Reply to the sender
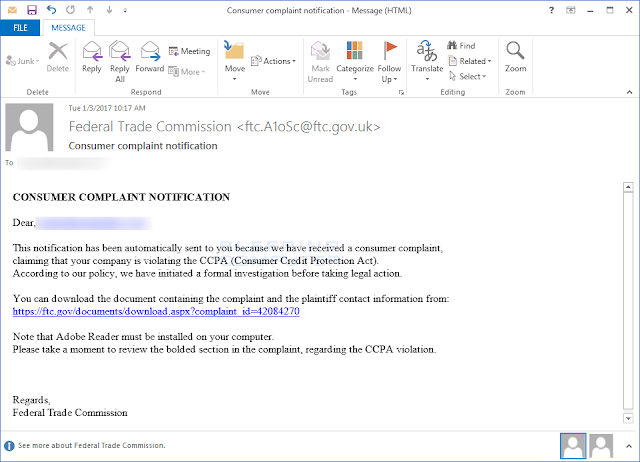 coord(92,57)
